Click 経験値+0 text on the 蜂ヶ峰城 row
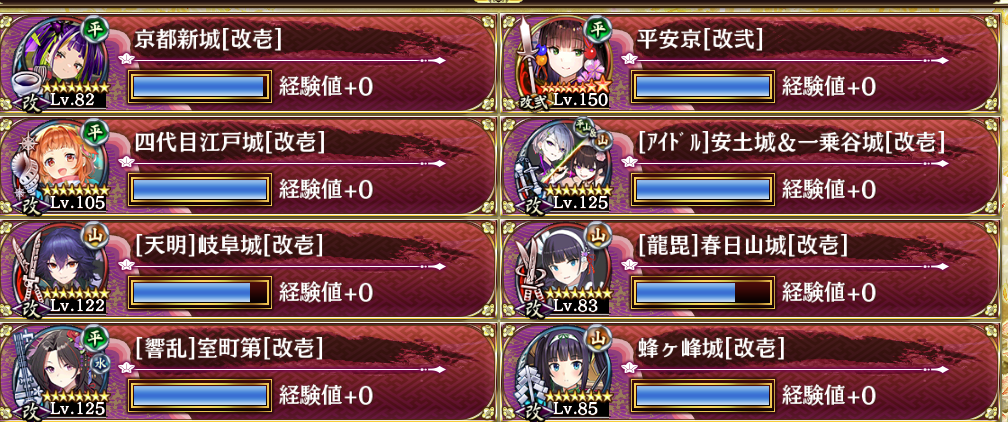1008x422 pixels. pos(829,395)
